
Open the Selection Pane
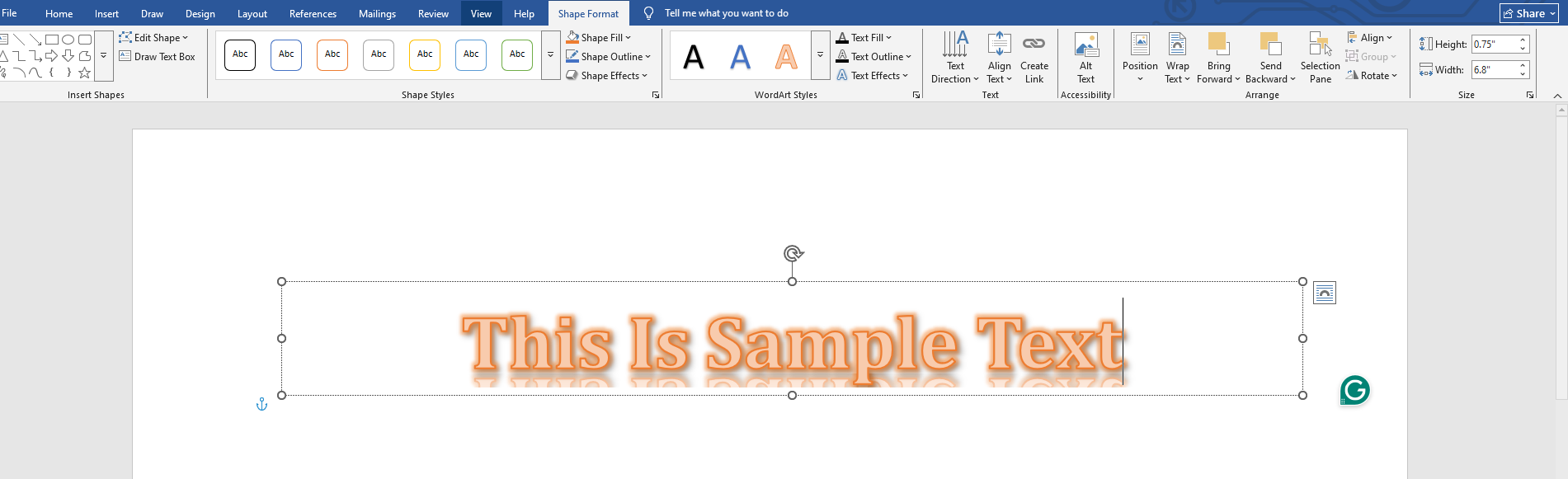click(1320, 57)
